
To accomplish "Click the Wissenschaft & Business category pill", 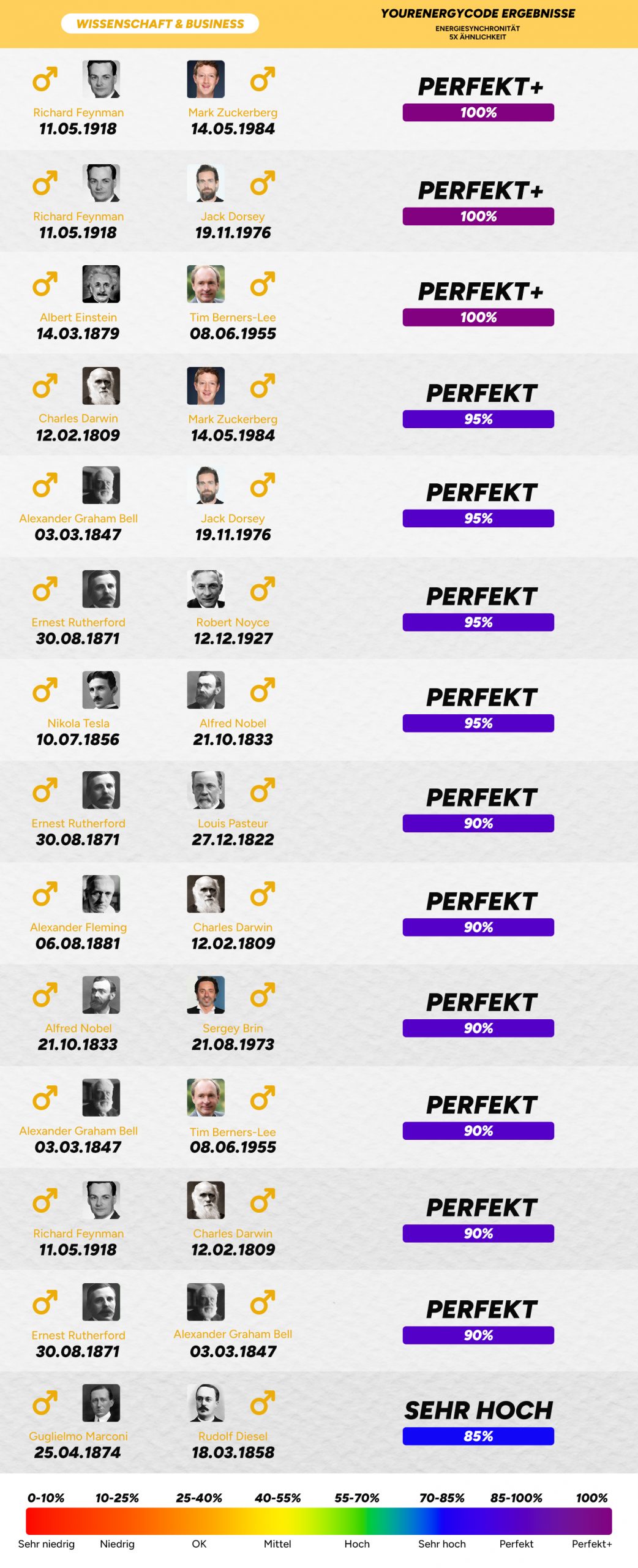I will 160,24.
